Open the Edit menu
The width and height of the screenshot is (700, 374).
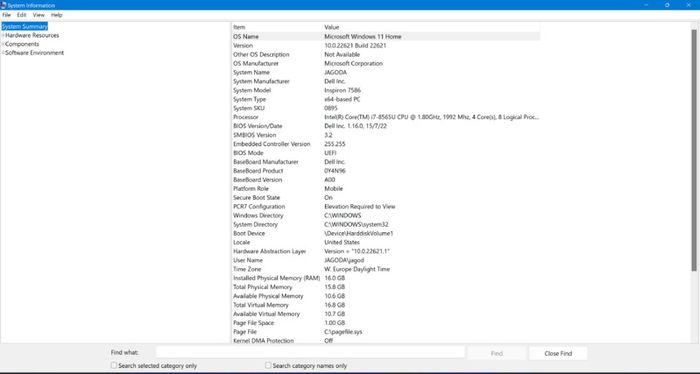[21, 15]
